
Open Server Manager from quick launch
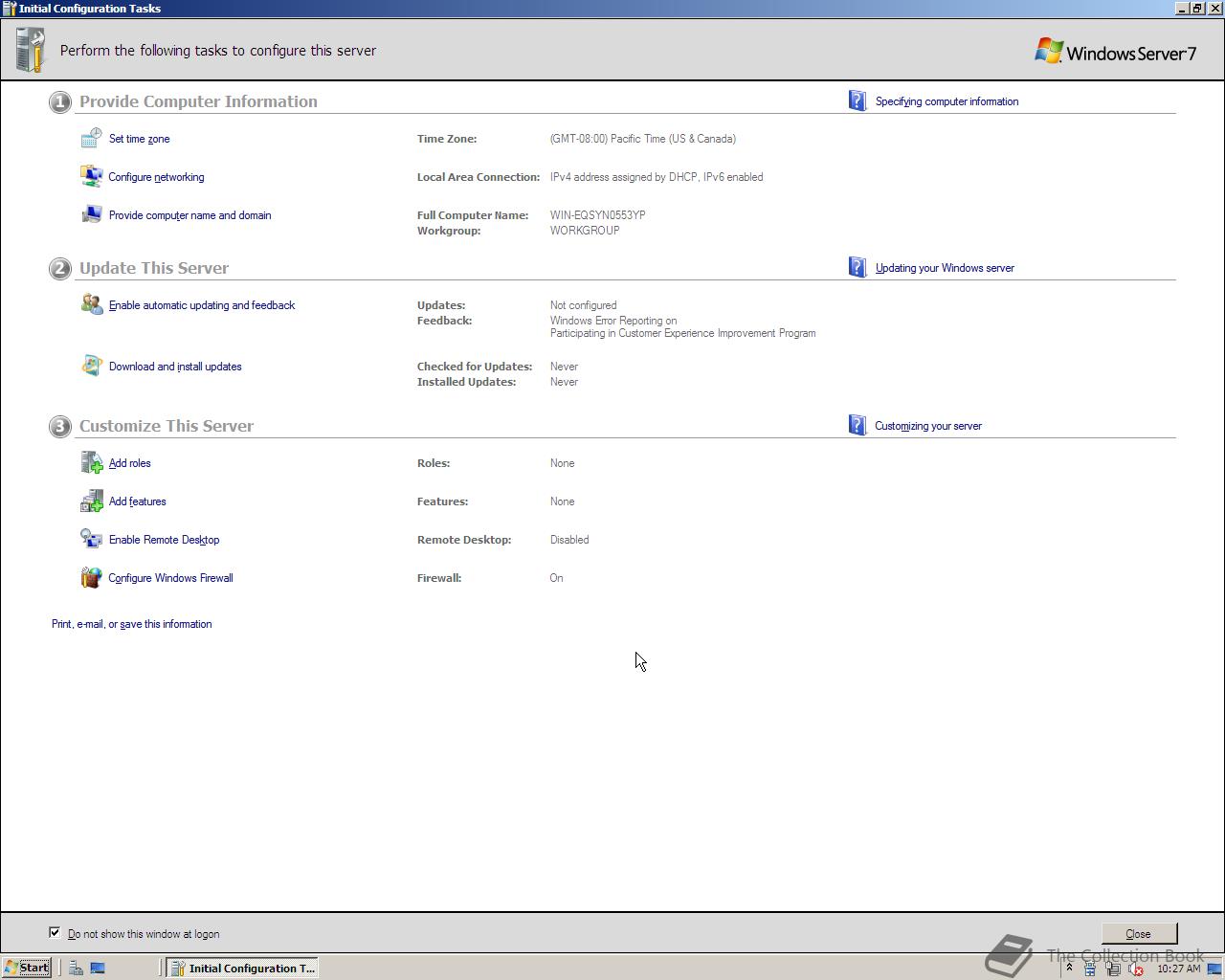[76, 968]
